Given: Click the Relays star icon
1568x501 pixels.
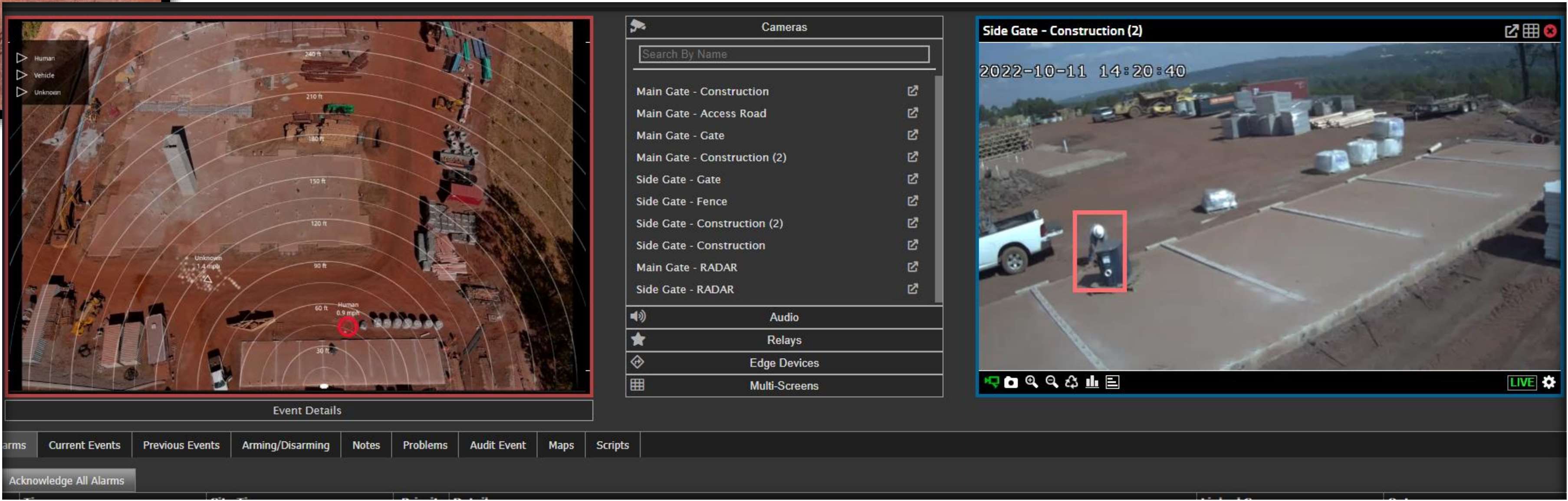Looking at the screenshot, I should (x=638, y=339).
